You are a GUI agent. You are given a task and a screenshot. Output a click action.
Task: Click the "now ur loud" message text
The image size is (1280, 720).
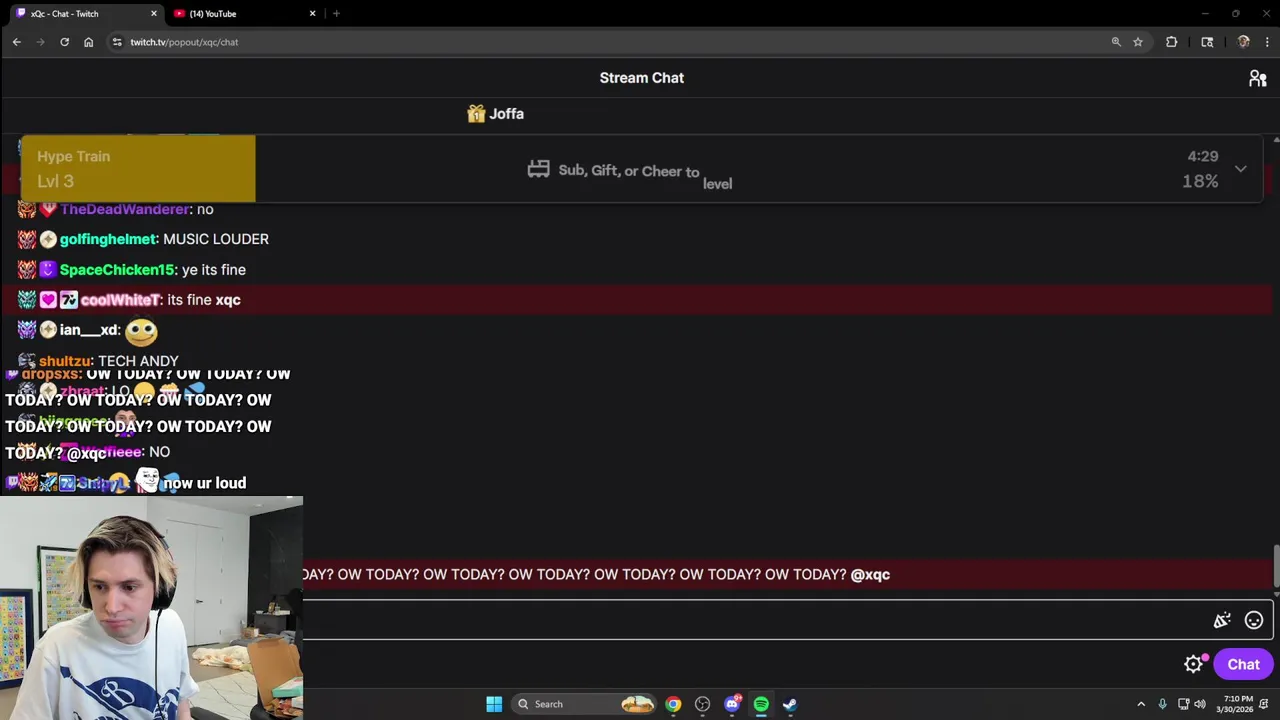[204, 483]
